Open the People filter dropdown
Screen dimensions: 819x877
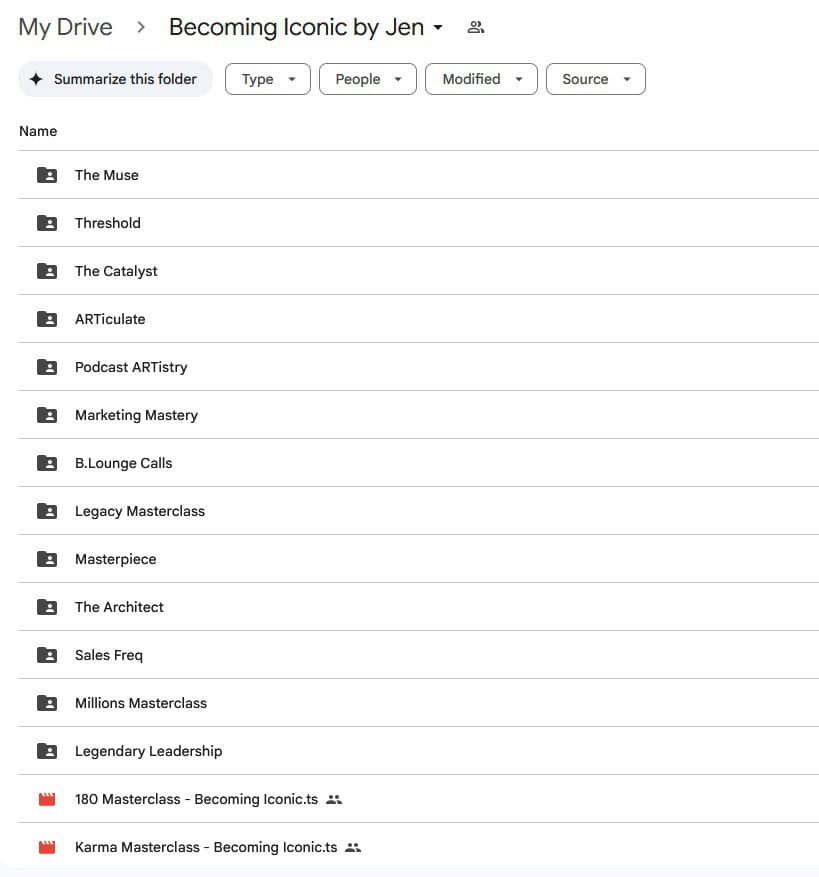tap(367, 79)
